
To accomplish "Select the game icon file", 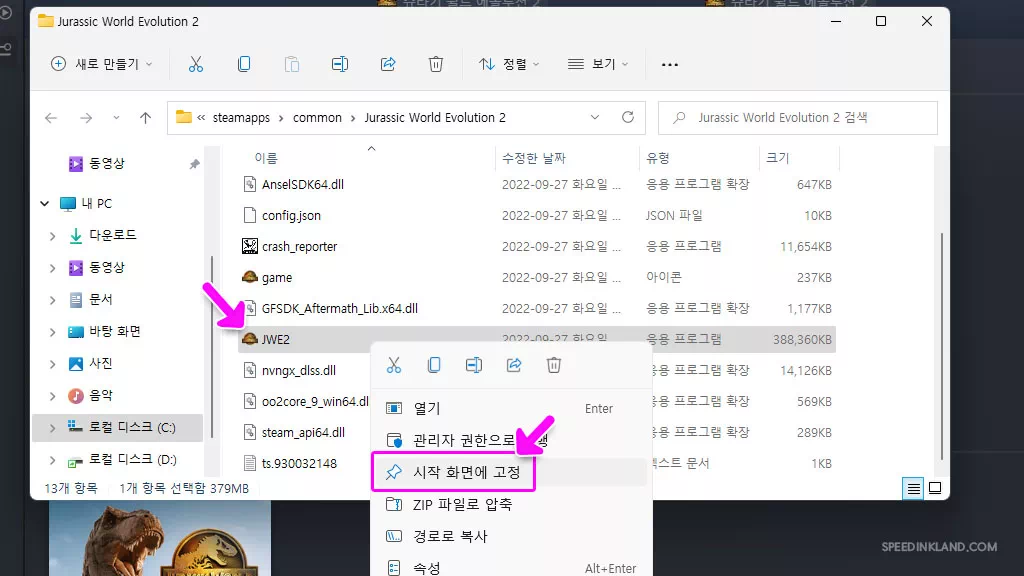I will pos(249,277).
